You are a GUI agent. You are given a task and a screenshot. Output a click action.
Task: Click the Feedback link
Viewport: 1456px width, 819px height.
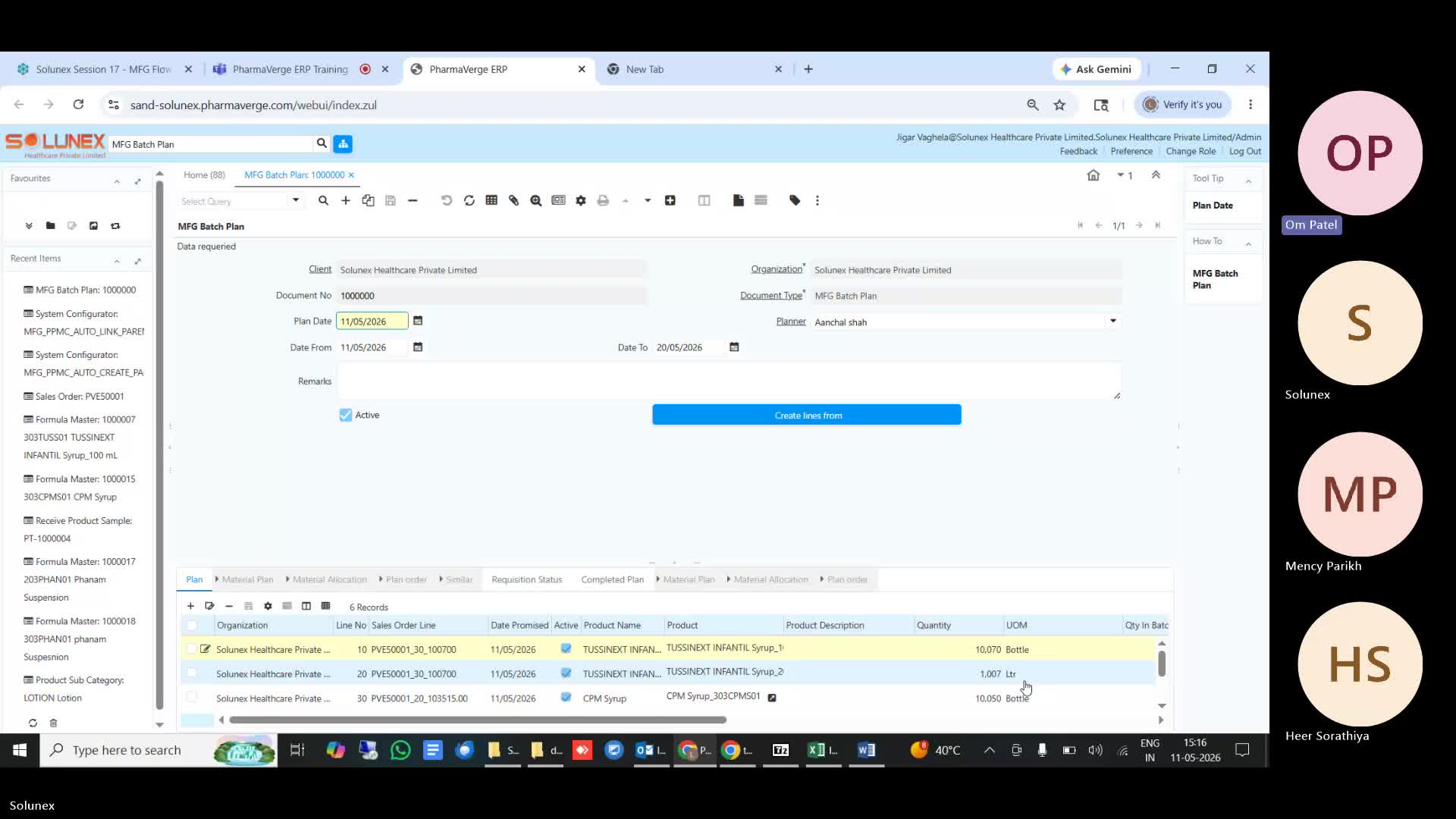(x=1078, y=152)
